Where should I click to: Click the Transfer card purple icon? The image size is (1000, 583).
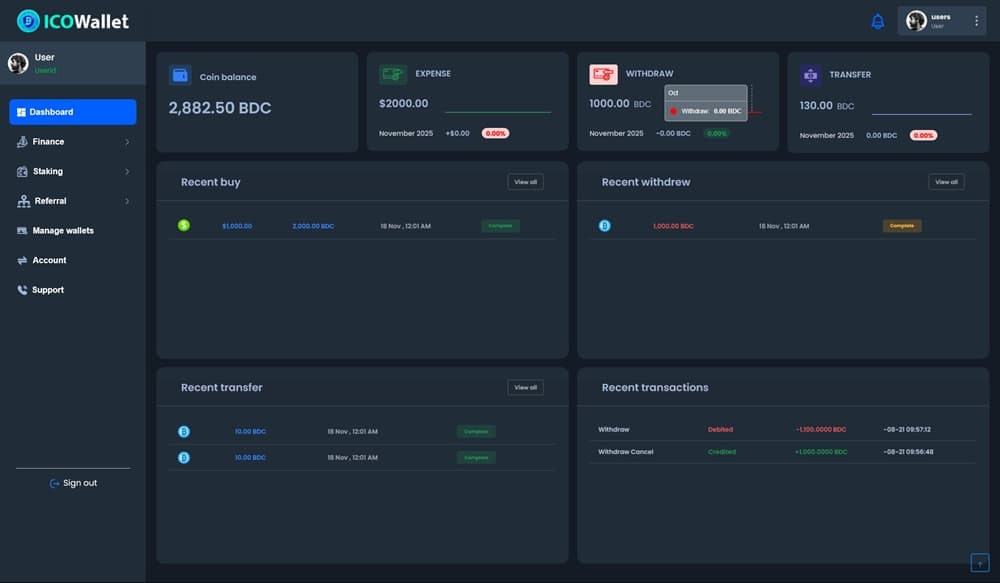(x=810, y=75)
